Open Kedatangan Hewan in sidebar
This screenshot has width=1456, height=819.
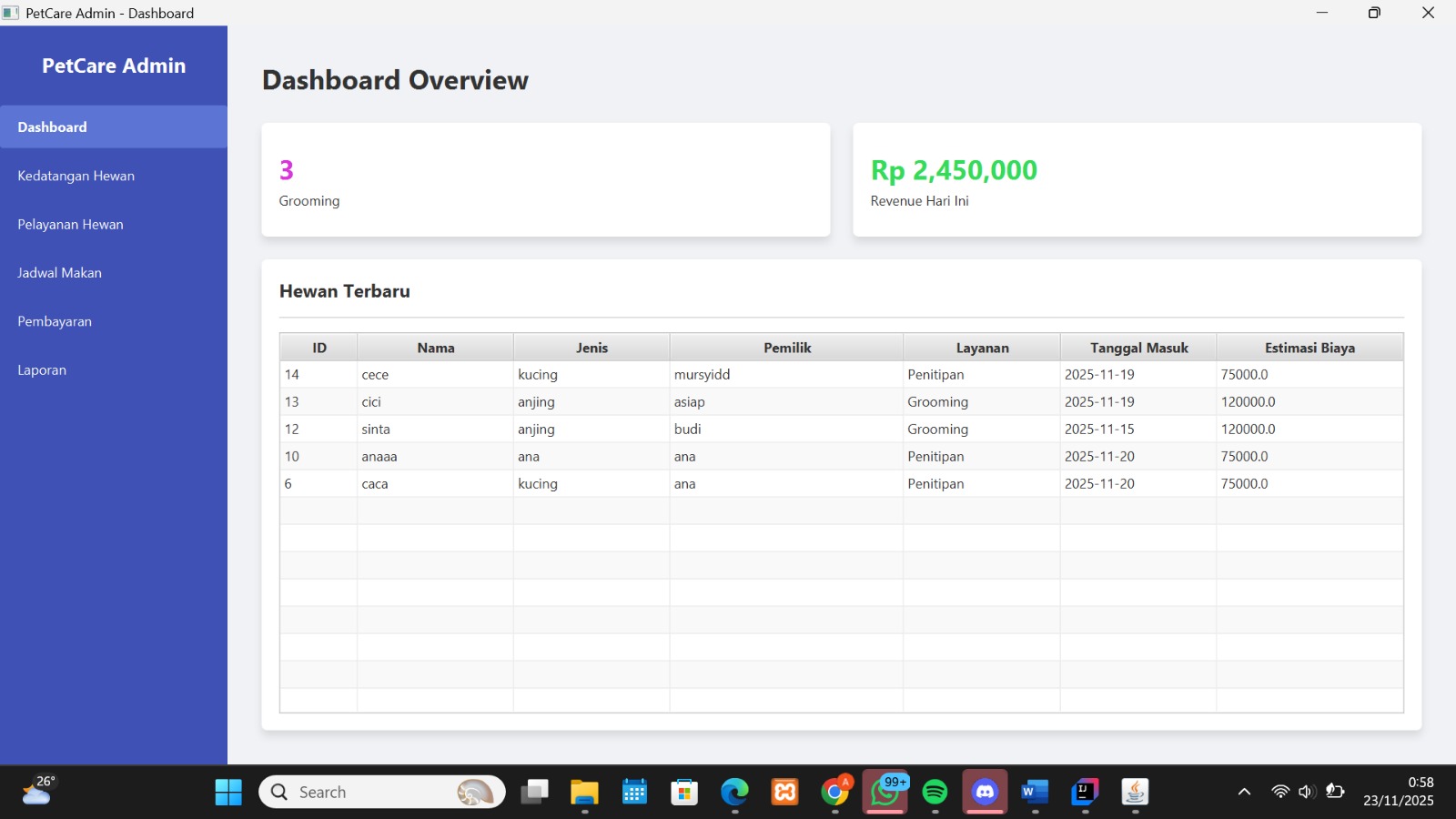[x=114, y=176]
